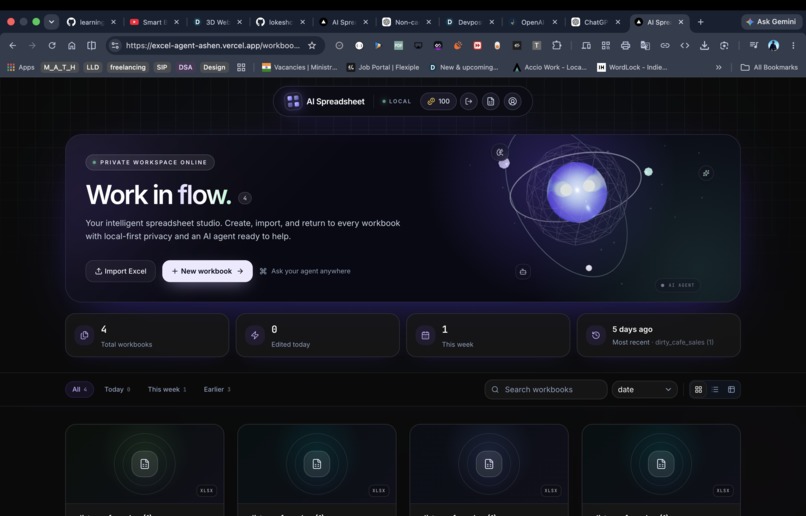Switch to table view
The height and width of the screenshot is (516, 806).
731,389
